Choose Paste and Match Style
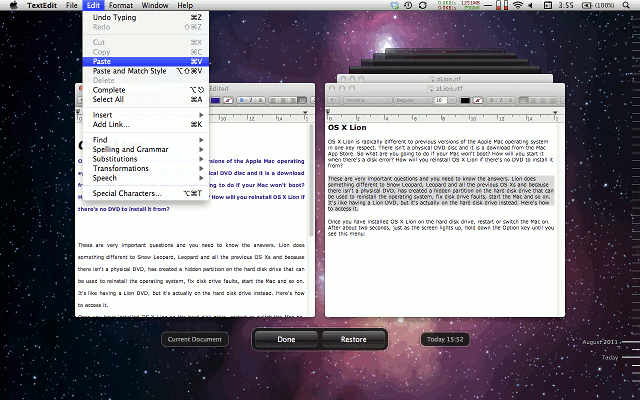Viewport: 640px width, 400px height. click(146, 71)
